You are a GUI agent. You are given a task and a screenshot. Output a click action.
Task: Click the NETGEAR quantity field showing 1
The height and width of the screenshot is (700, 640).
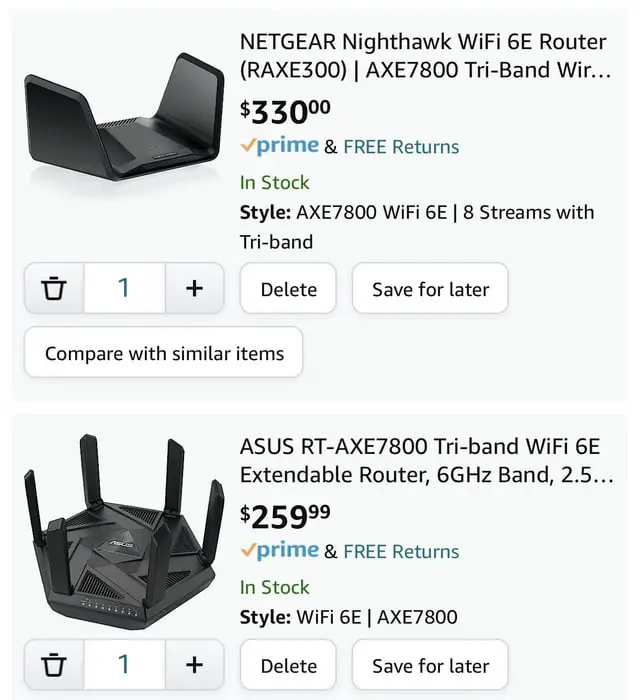(x=124, y=289)
